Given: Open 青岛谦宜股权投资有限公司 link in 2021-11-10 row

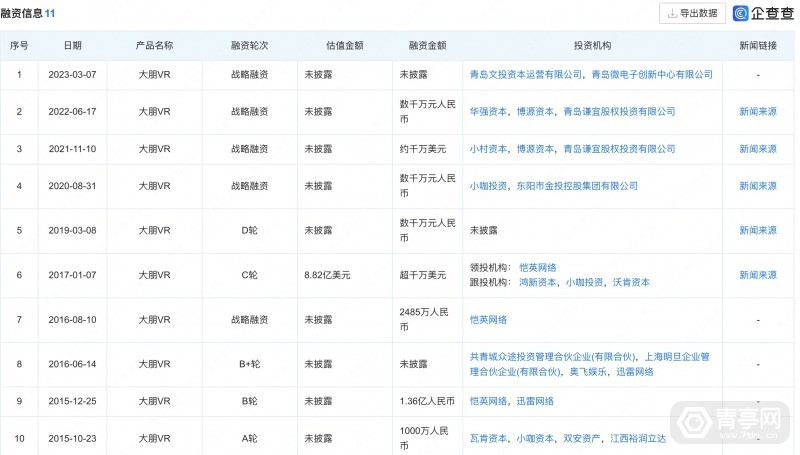Looking at the screenshot, I should click(x=619, y=149).
